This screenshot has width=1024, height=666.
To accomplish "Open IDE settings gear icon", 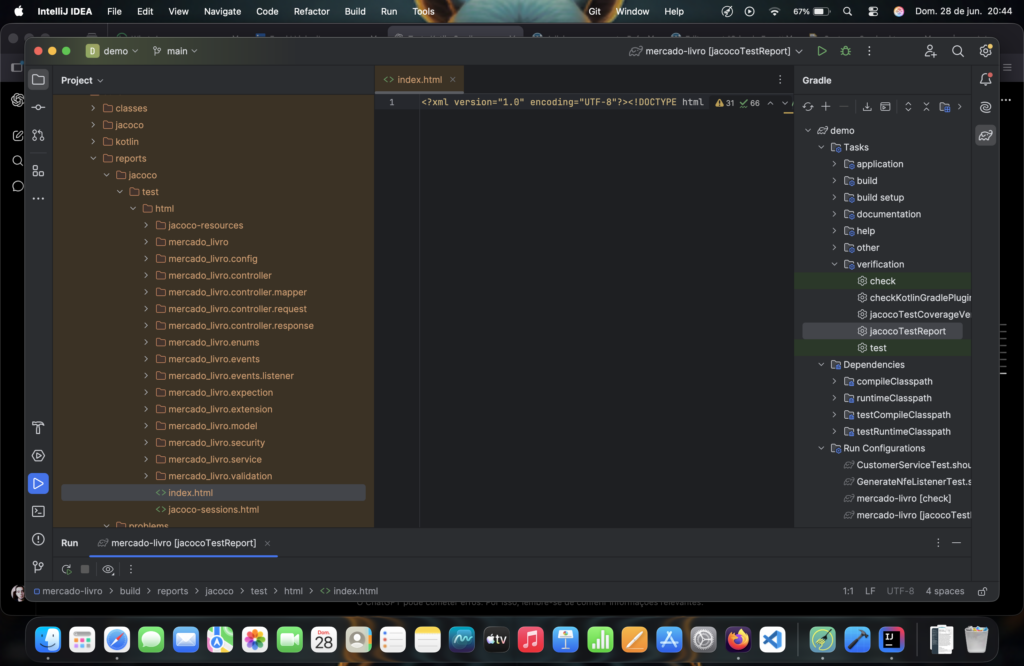I will pos(985,51).
